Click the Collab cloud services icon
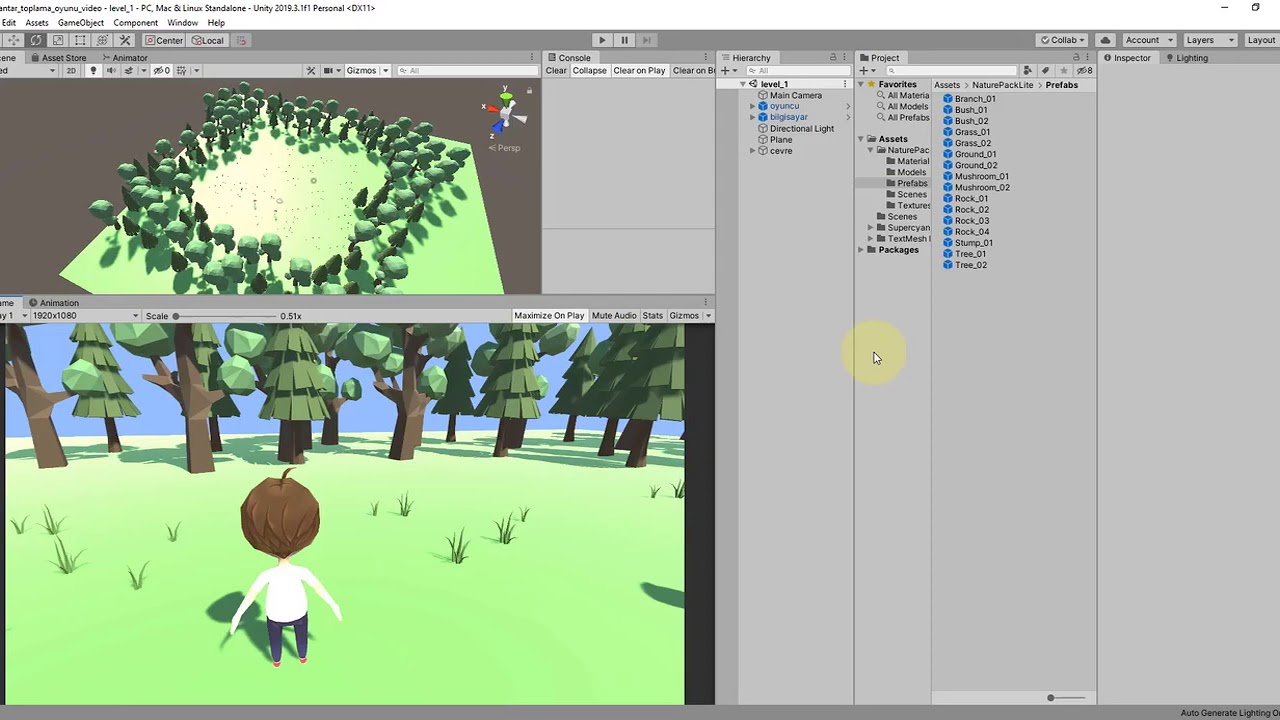The width and height of the screenshot is (1280, 720). click(x=1105, y=40)
